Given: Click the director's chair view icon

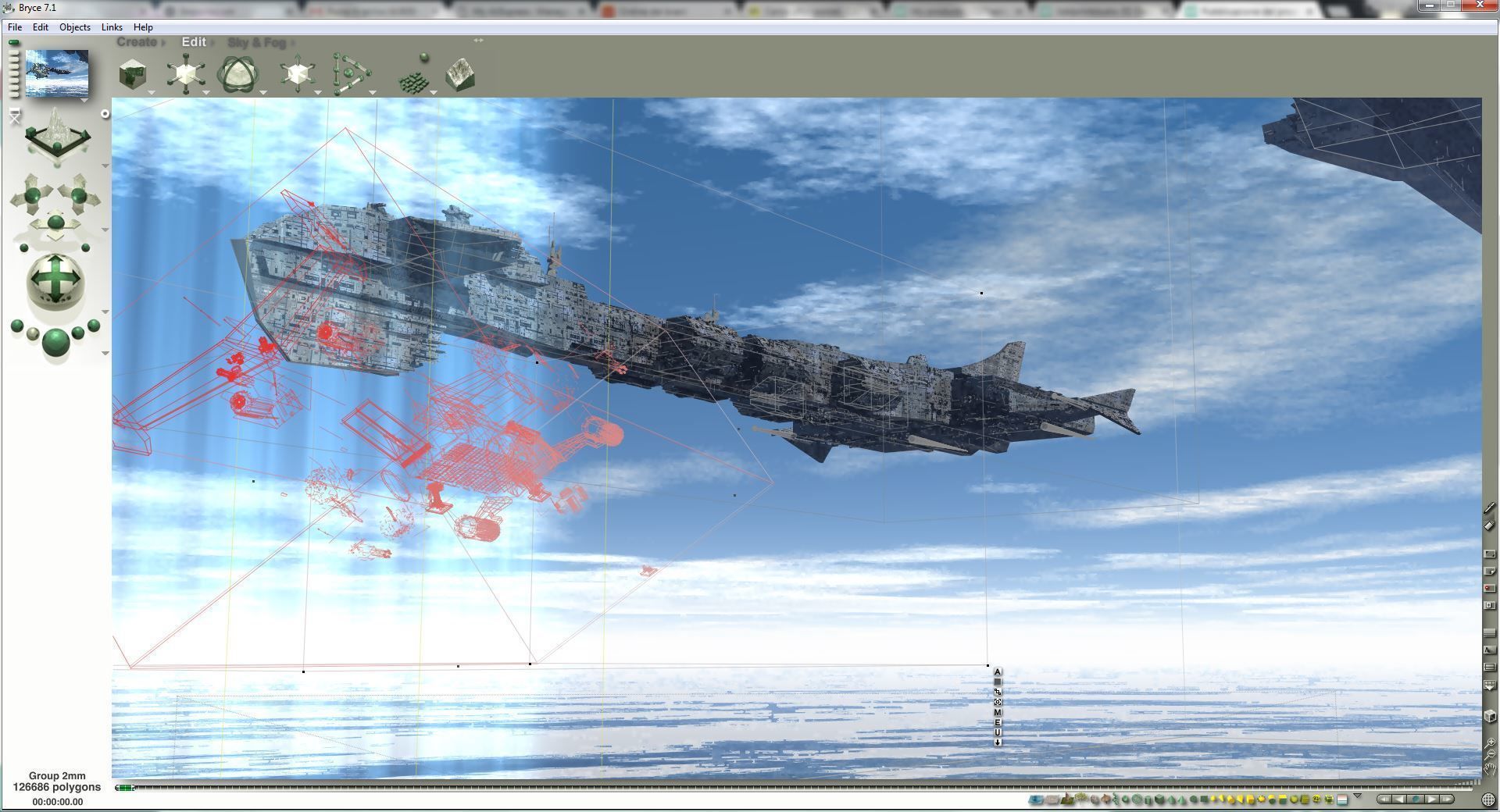Looking at the screenshot, I should coord(14,116).
